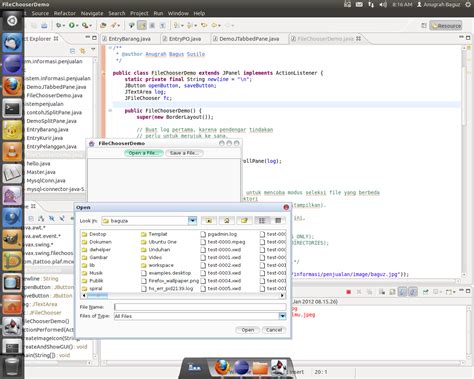Click 'Save a File...' button in FileChooserDemo
Screen dimensions: 474x379
[x=184, y=153]
